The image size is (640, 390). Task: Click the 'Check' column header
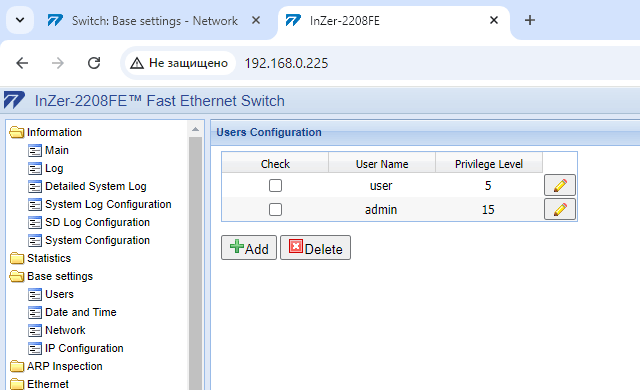point(275,164)
